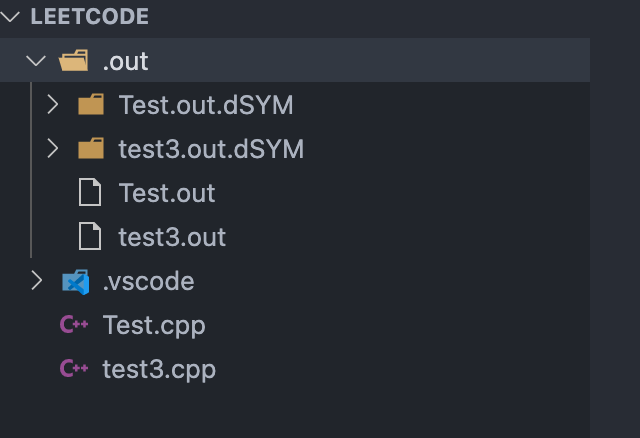The width and height of the screenshot is (640, 438).
Task: Click the test3.out.dSYM folder icon
Action: pos(91,148)
